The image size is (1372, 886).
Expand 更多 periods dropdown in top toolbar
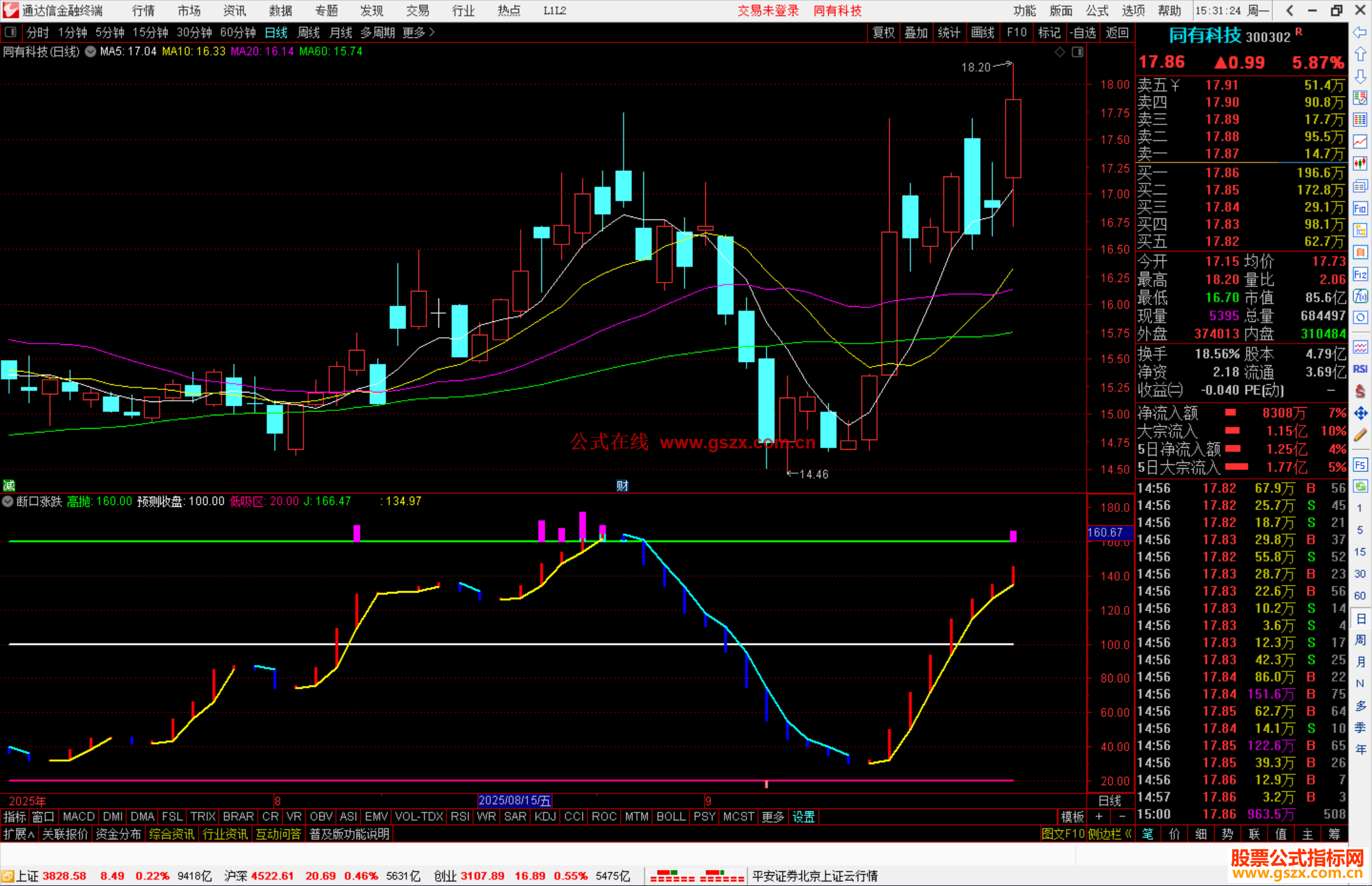coord(419,32)
